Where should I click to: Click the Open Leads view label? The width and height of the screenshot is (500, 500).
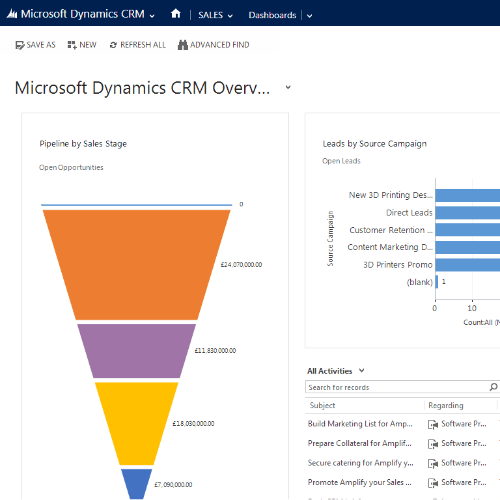tap(341, 161)
